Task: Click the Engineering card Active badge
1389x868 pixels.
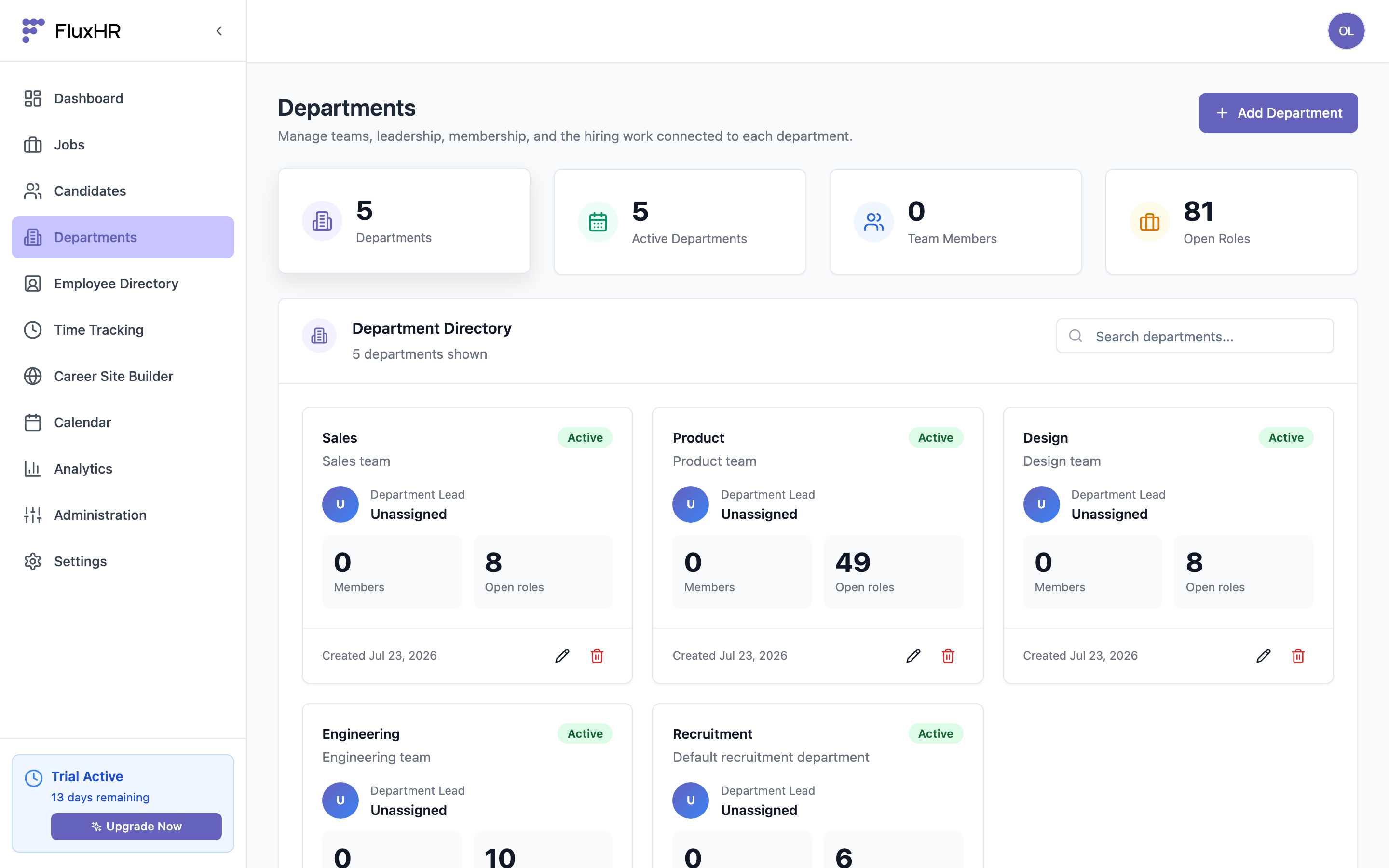Action: [585, 733]
